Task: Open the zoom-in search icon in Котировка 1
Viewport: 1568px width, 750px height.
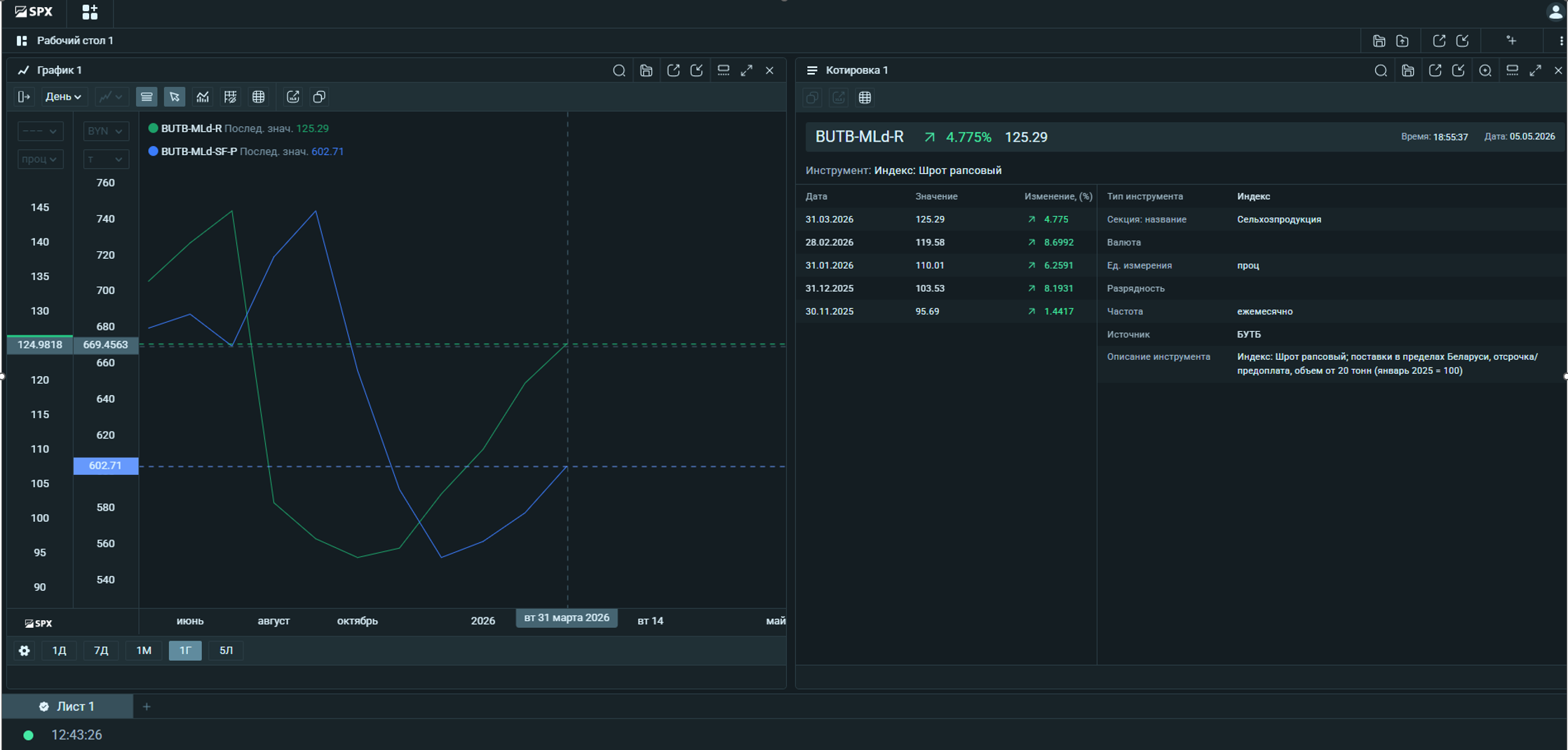Action: click(x=1485, y=70)
